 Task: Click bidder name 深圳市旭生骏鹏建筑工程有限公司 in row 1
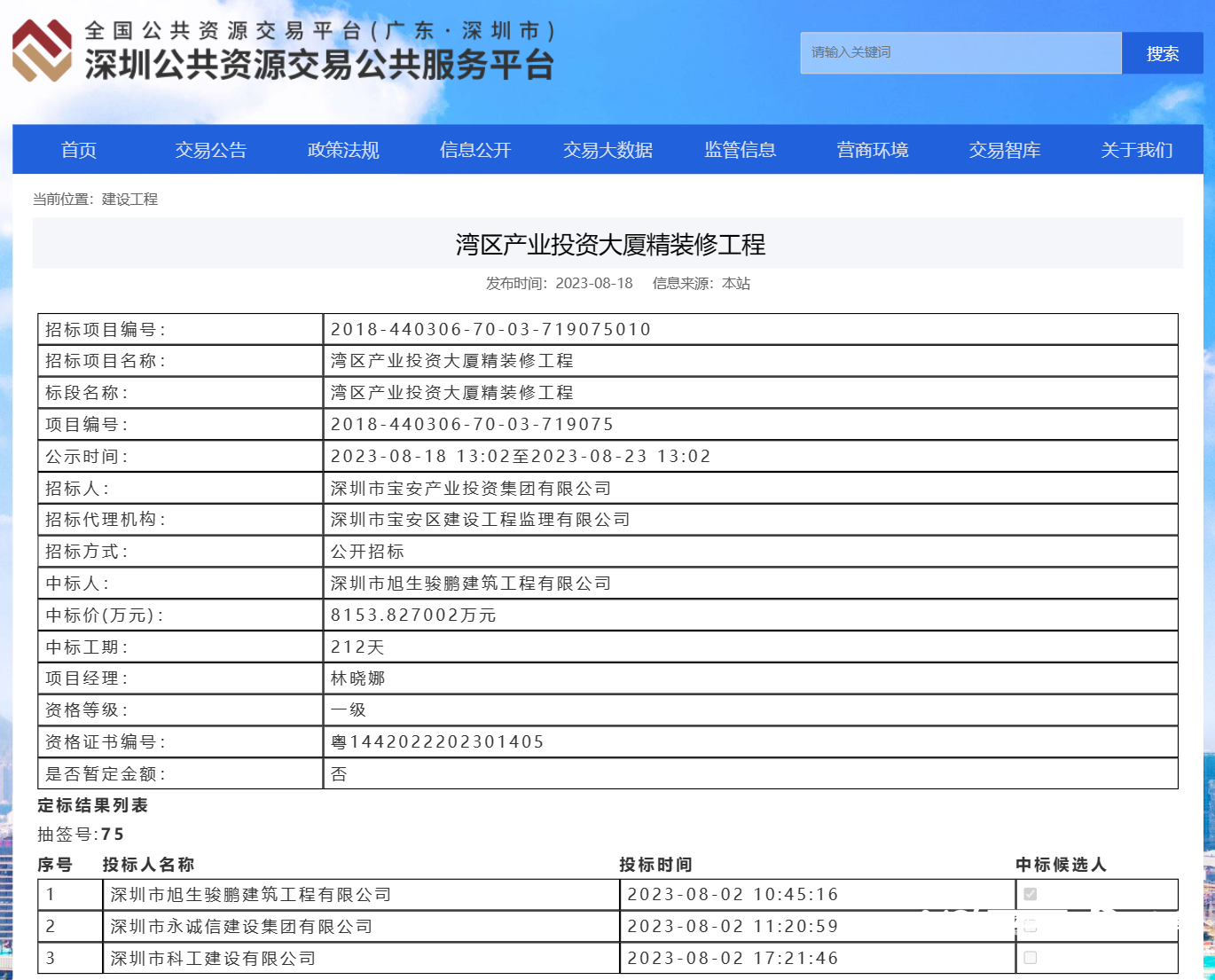pos(251,894)
